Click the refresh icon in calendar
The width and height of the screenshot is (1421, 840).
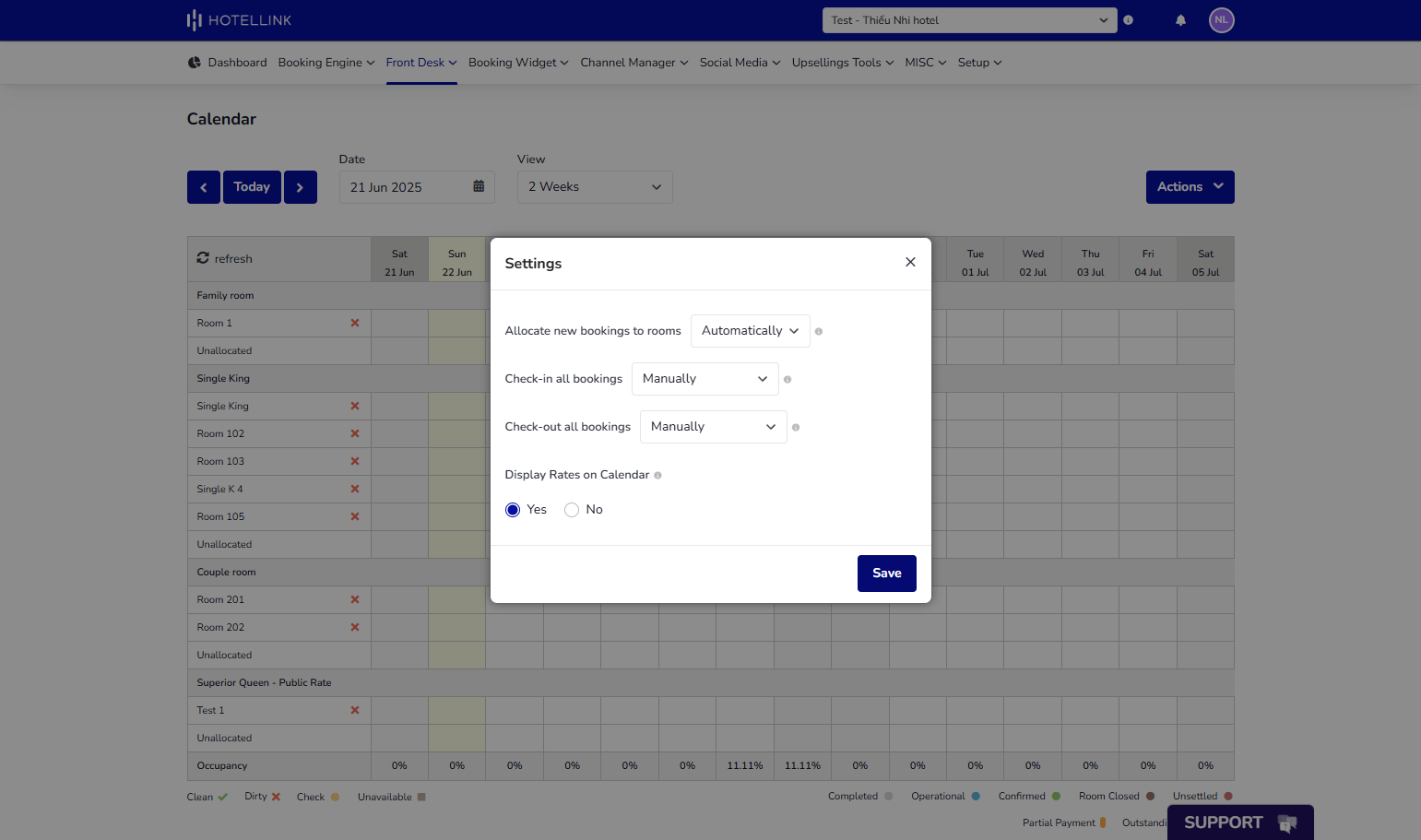click(x=203, y=258)
